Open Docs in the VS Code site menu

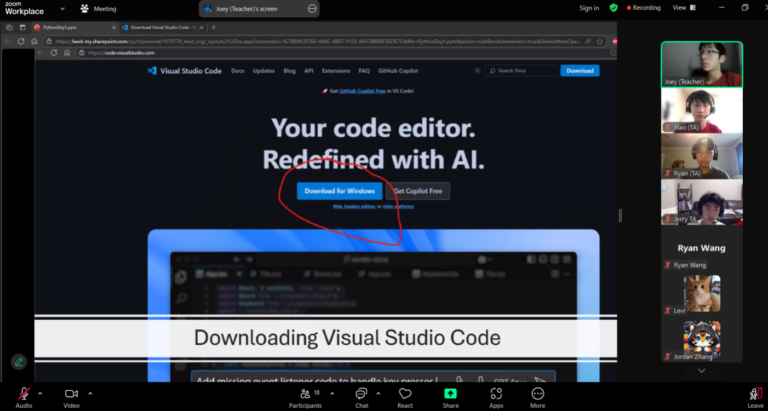pos(238,71)
